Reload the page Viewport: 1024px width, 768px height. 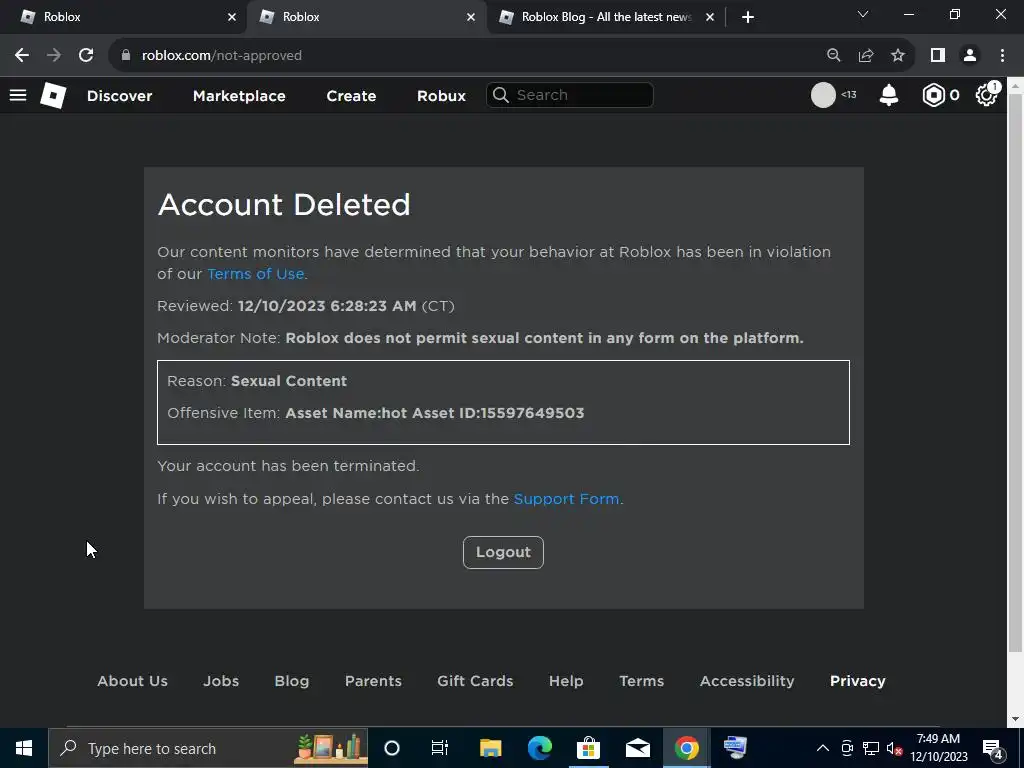pos(86,56)
